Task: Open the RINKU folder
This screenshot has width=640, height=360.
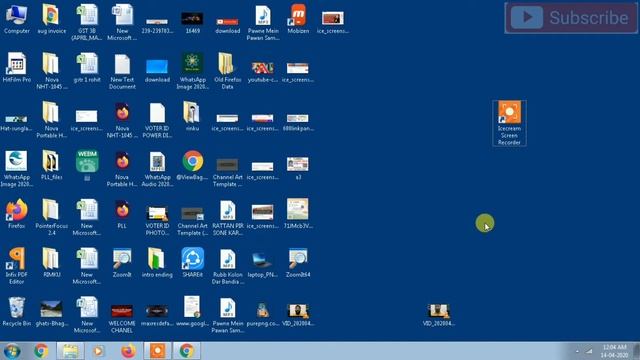Action: tap(51, 263)
